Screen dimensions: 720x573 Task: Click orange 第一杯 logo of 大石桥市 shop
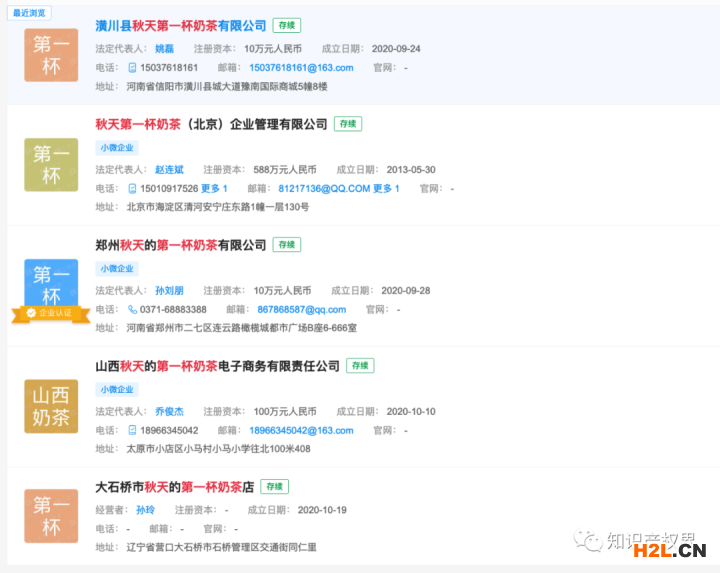(x=51, y=516)
